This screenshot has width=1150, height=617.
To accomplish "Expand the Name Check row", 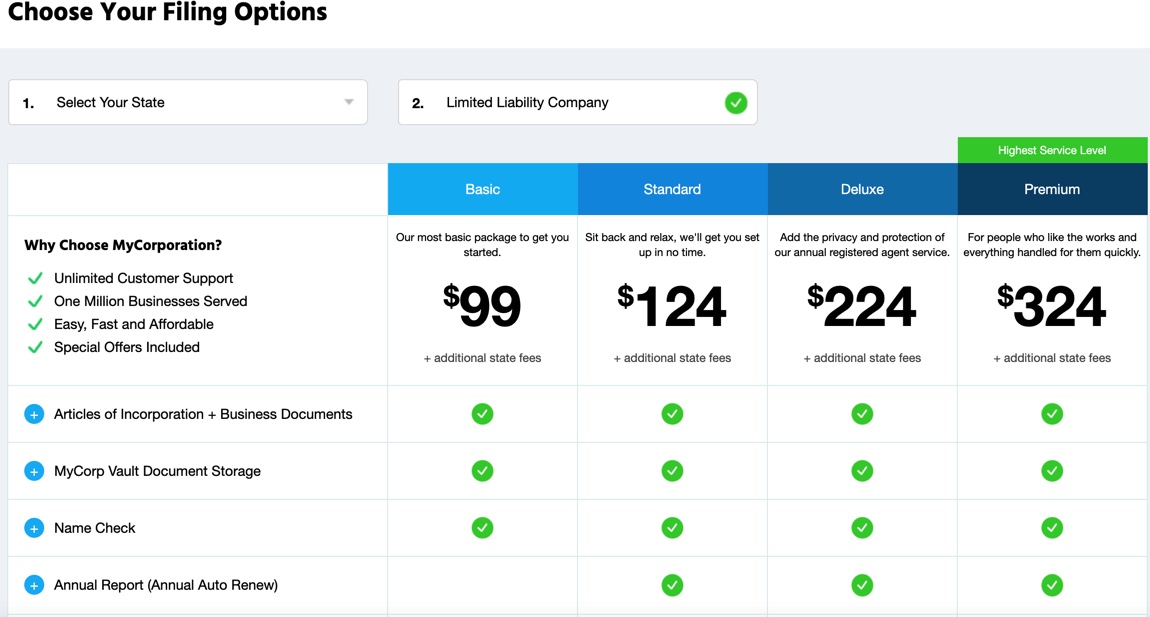I will click(x=34, y=528).
